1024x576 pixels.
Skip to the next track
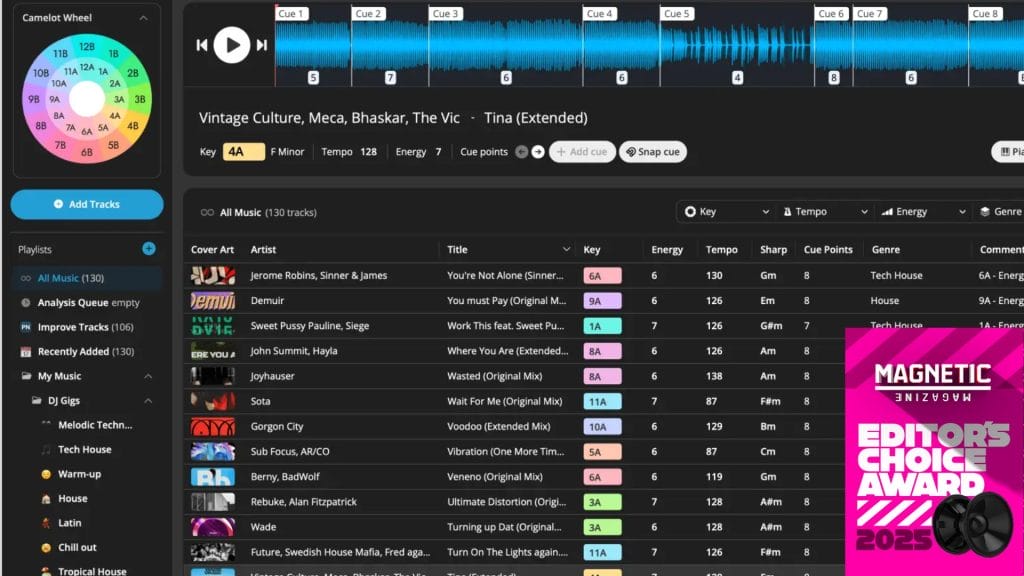(x=262, y=45)
